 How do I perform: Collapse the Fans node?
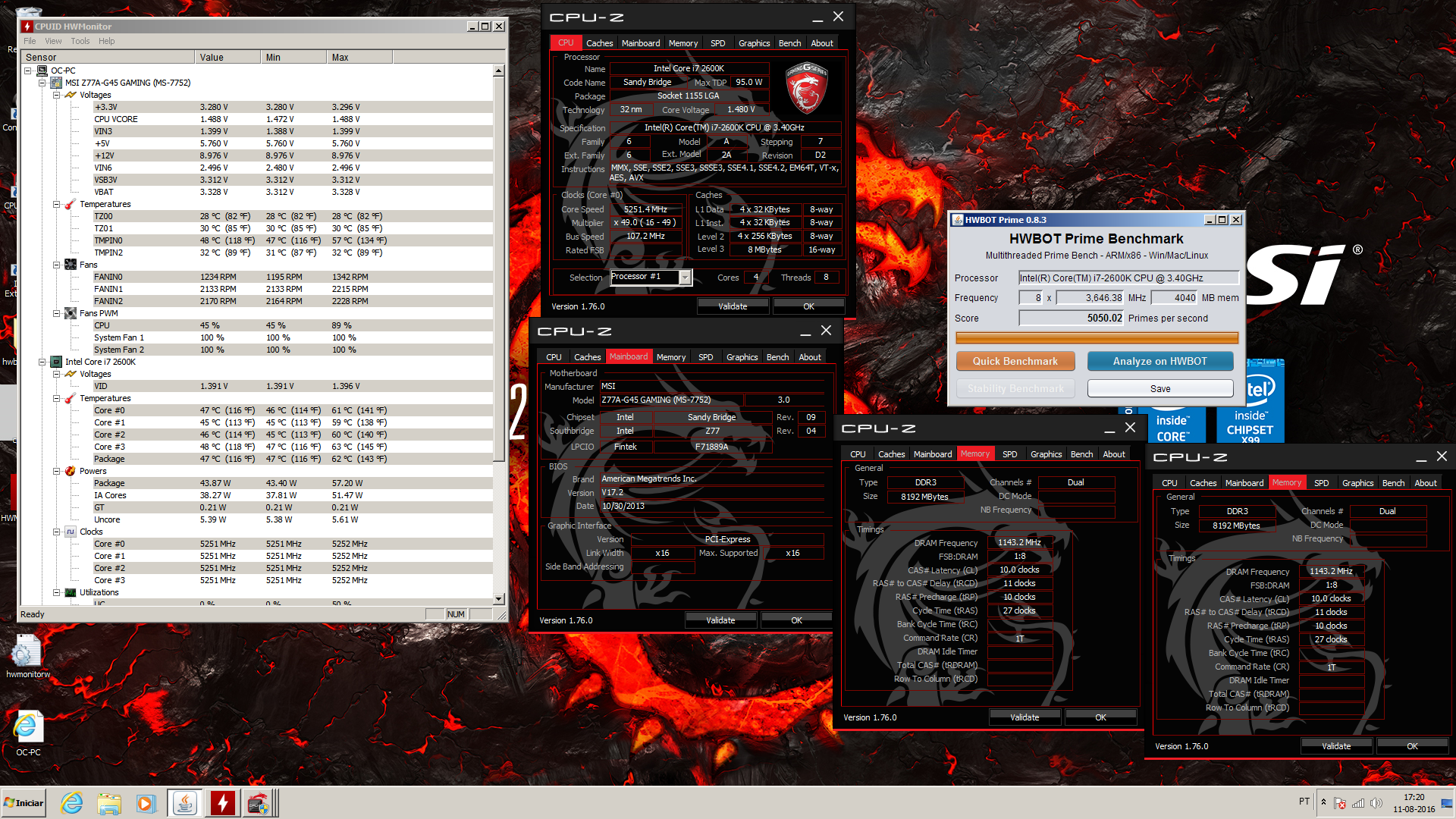[x=56, y=265]
